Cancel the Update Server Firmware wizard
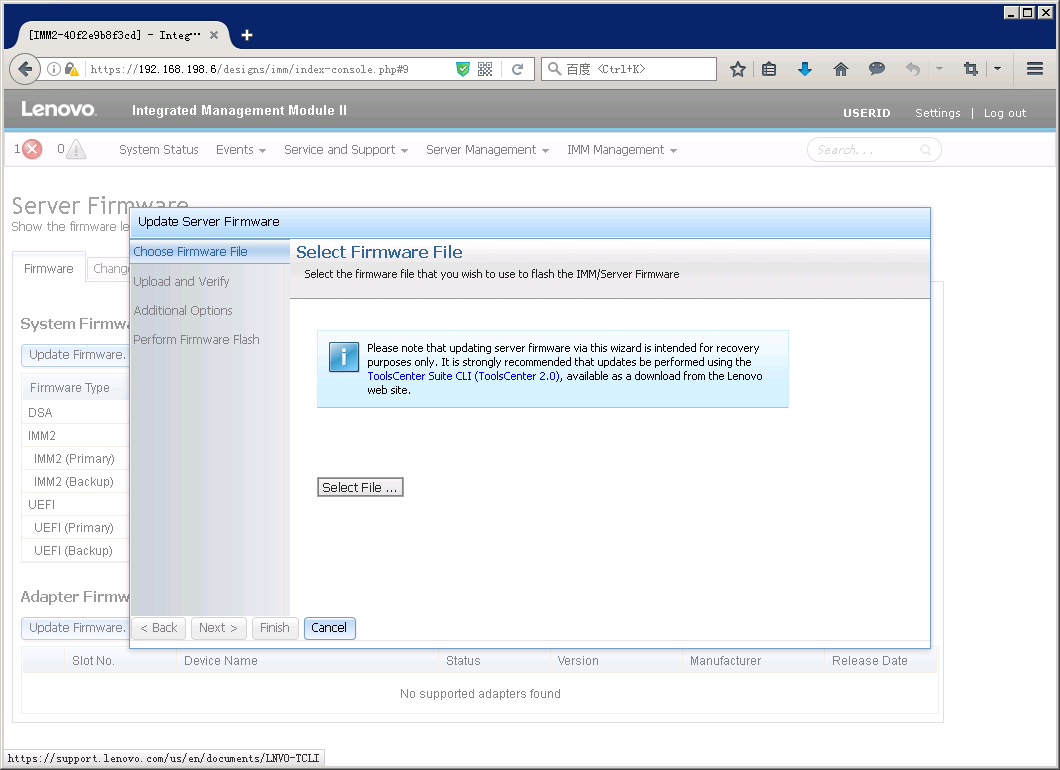 329,628
